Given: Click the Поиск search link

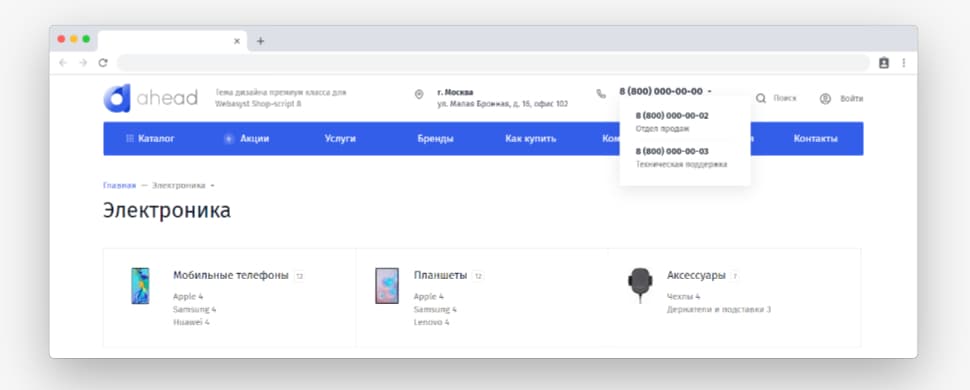Looking at the screenshot, I should pos(785,98).
